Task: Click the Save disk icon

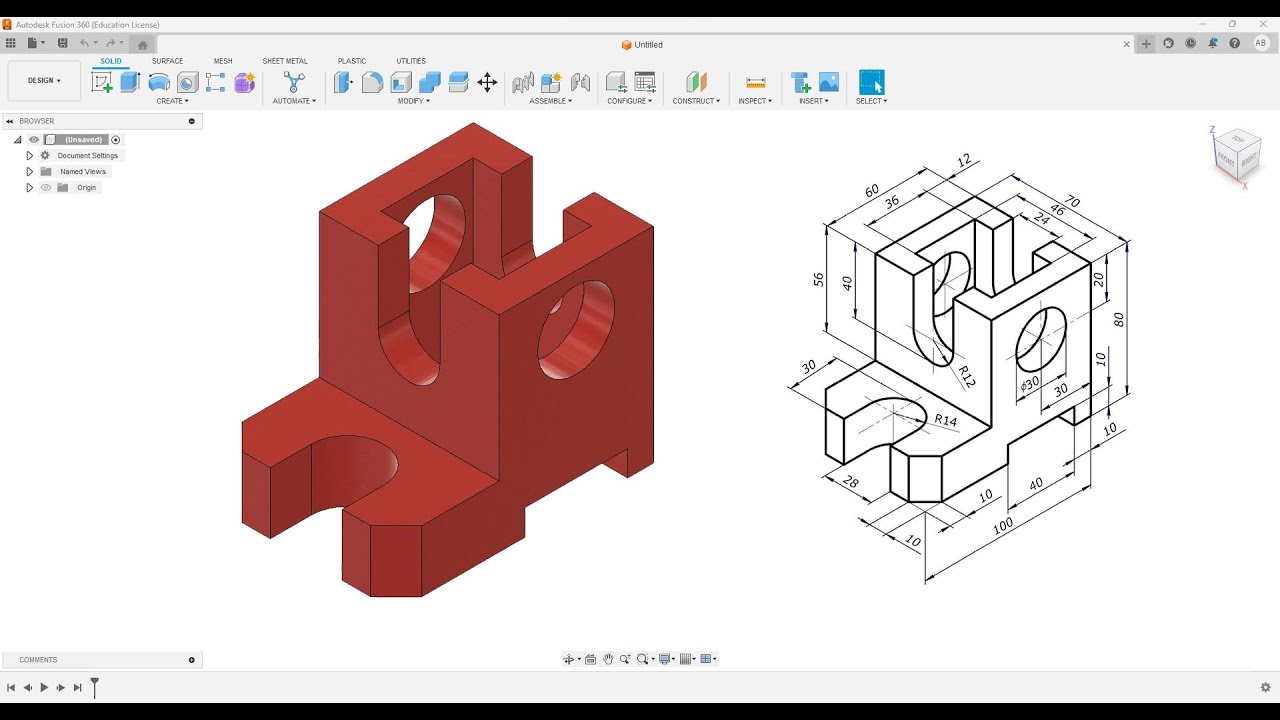Action: [x=62, y=43]
